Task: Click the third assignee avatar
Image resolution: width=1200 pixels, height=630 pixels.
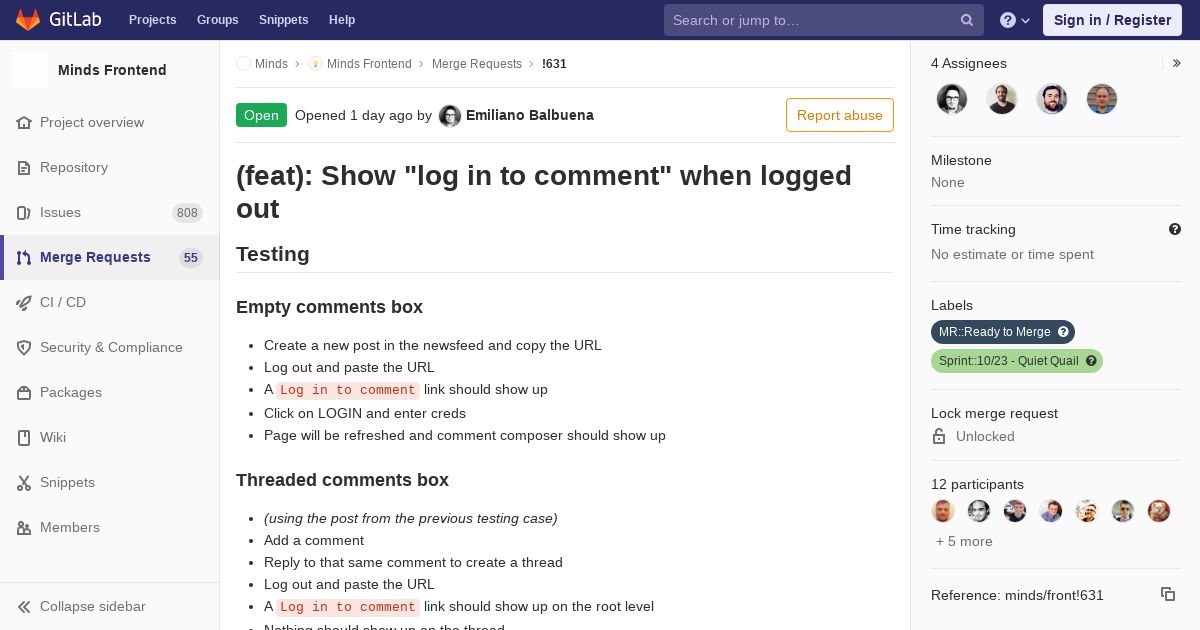Action: (x=1052, y=99)
